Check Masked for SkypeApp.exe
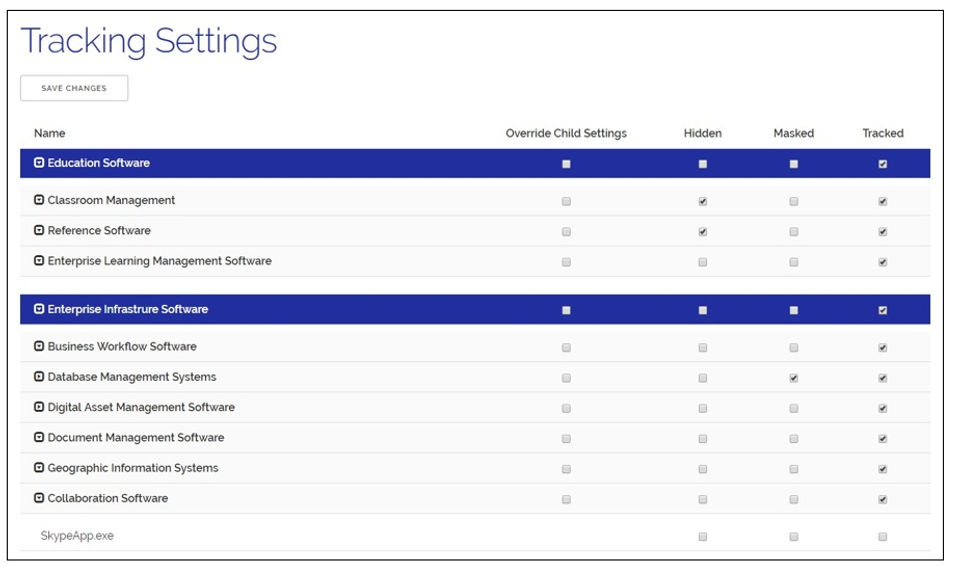 click(794, 537)
